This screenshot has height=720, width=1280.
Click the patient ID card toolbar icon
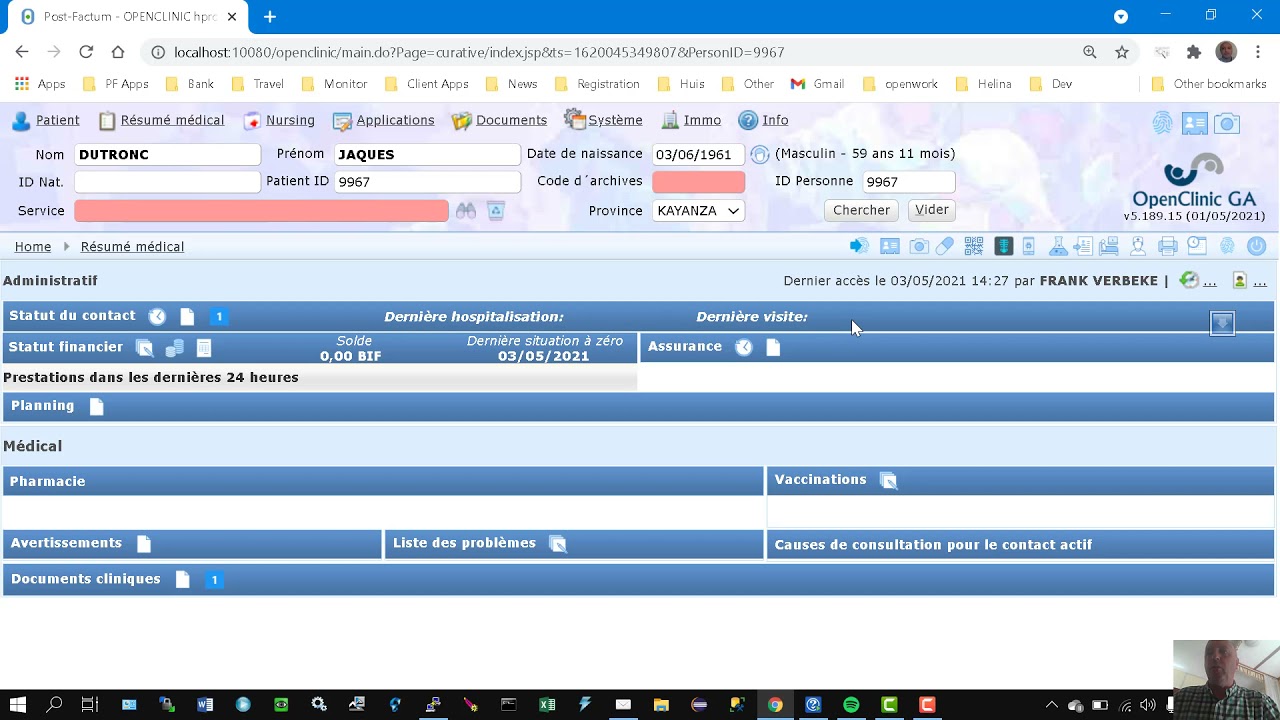click(x=890, y=246)
